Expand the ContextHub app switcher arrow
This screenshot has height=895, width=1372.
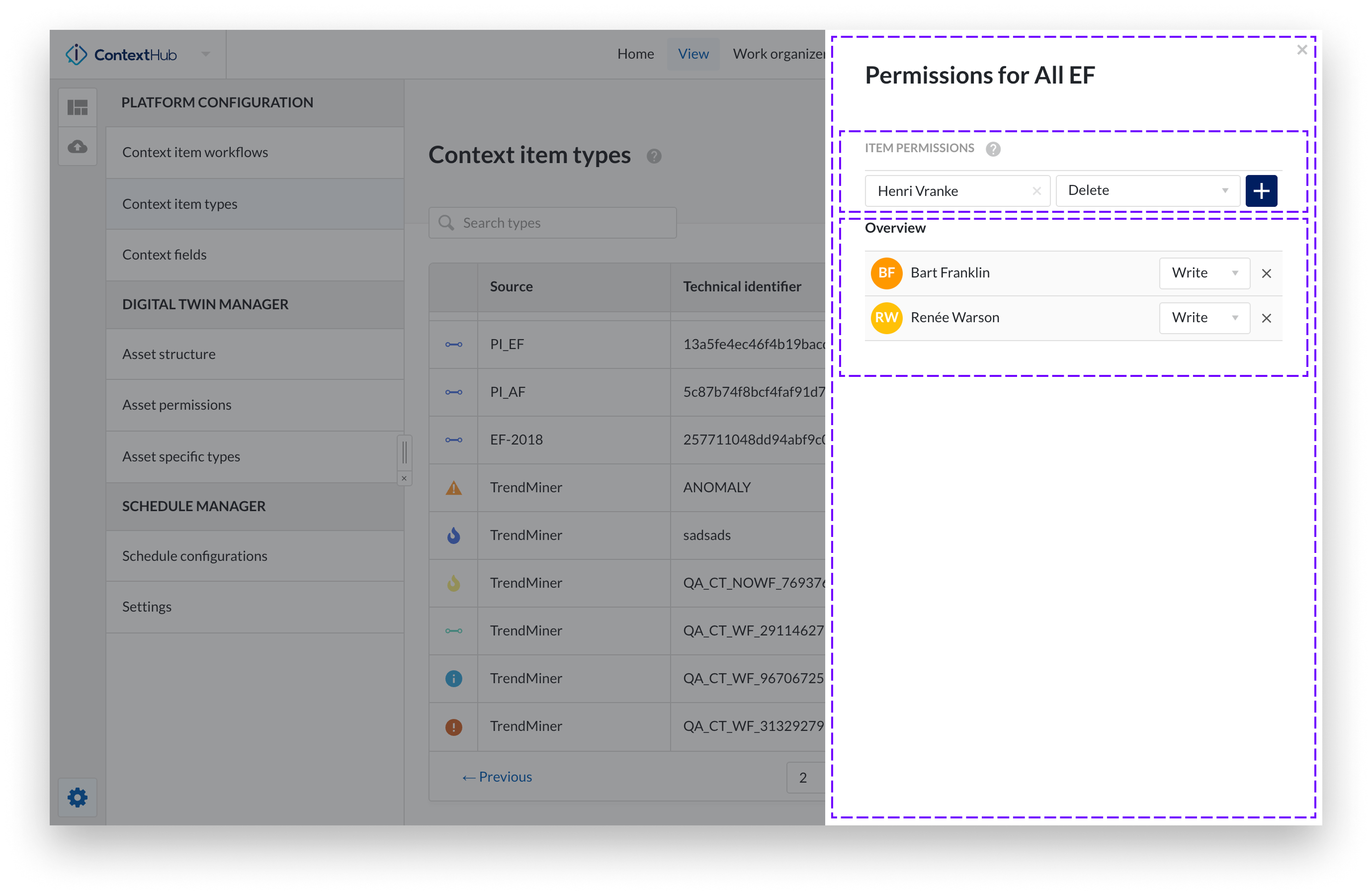206,54
